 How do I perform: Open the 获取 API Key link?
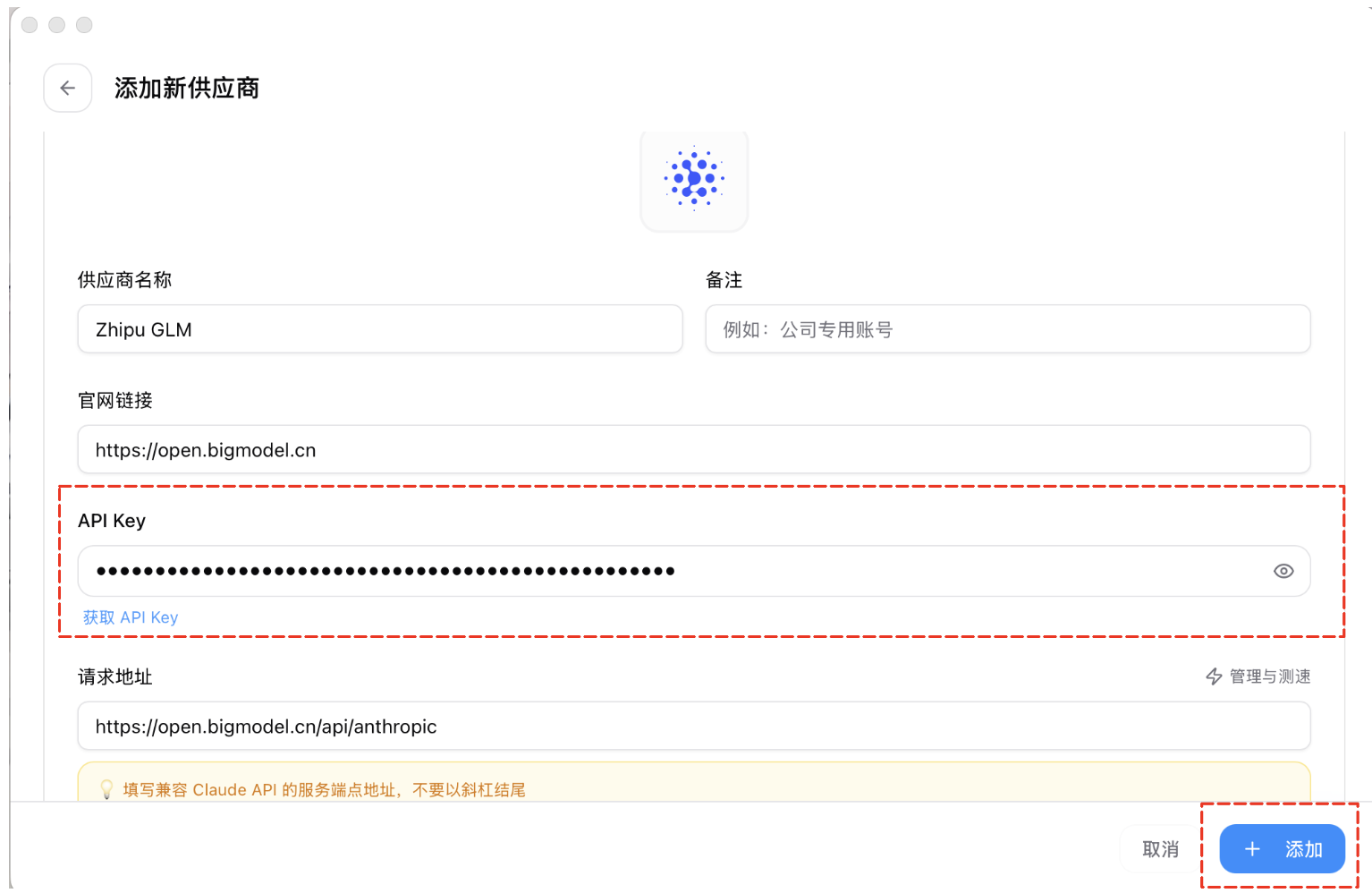tap(130, 617)
